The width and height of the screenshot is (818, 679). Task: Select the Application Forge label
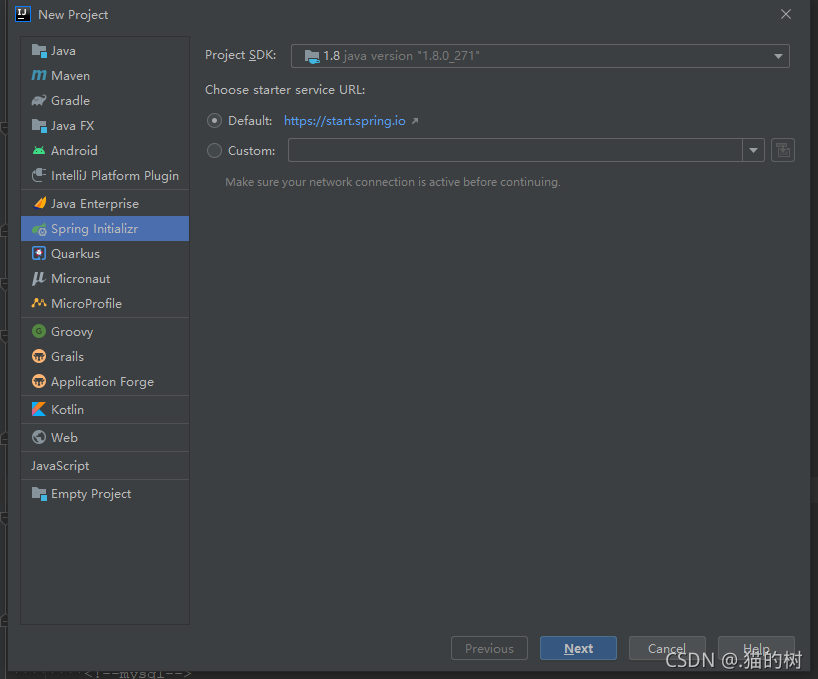point(102,382)
